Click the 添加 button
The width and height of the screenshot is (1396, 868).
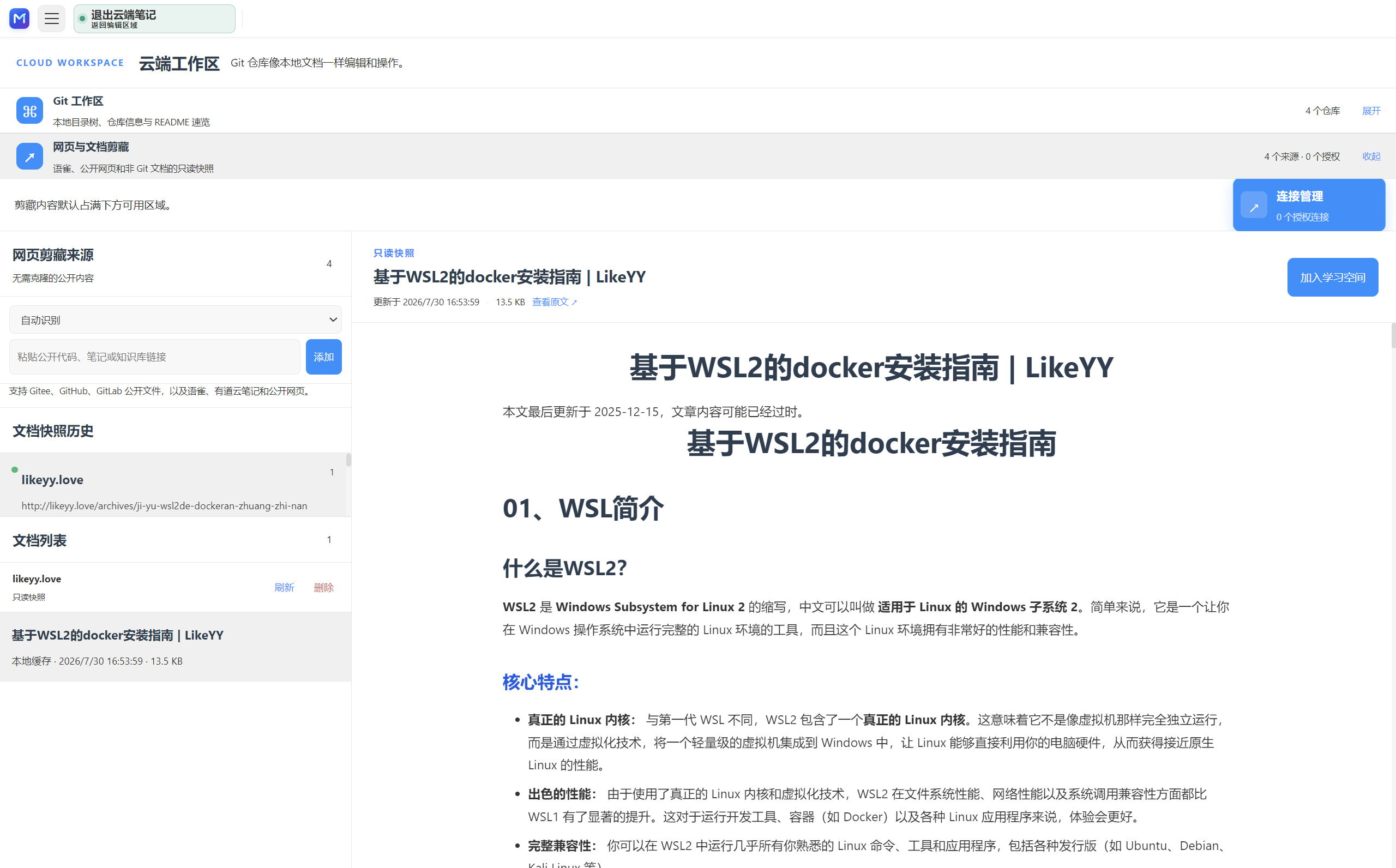point(324,357)
